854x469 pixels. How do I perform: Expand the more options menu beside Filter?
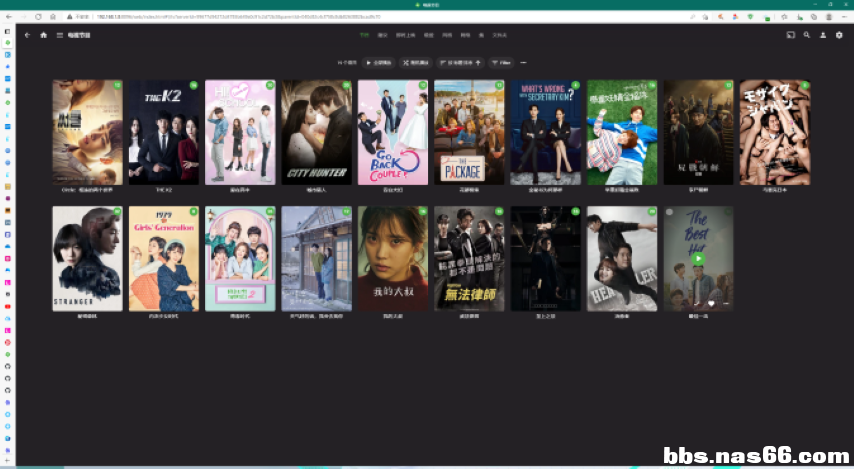pos(523,63)
